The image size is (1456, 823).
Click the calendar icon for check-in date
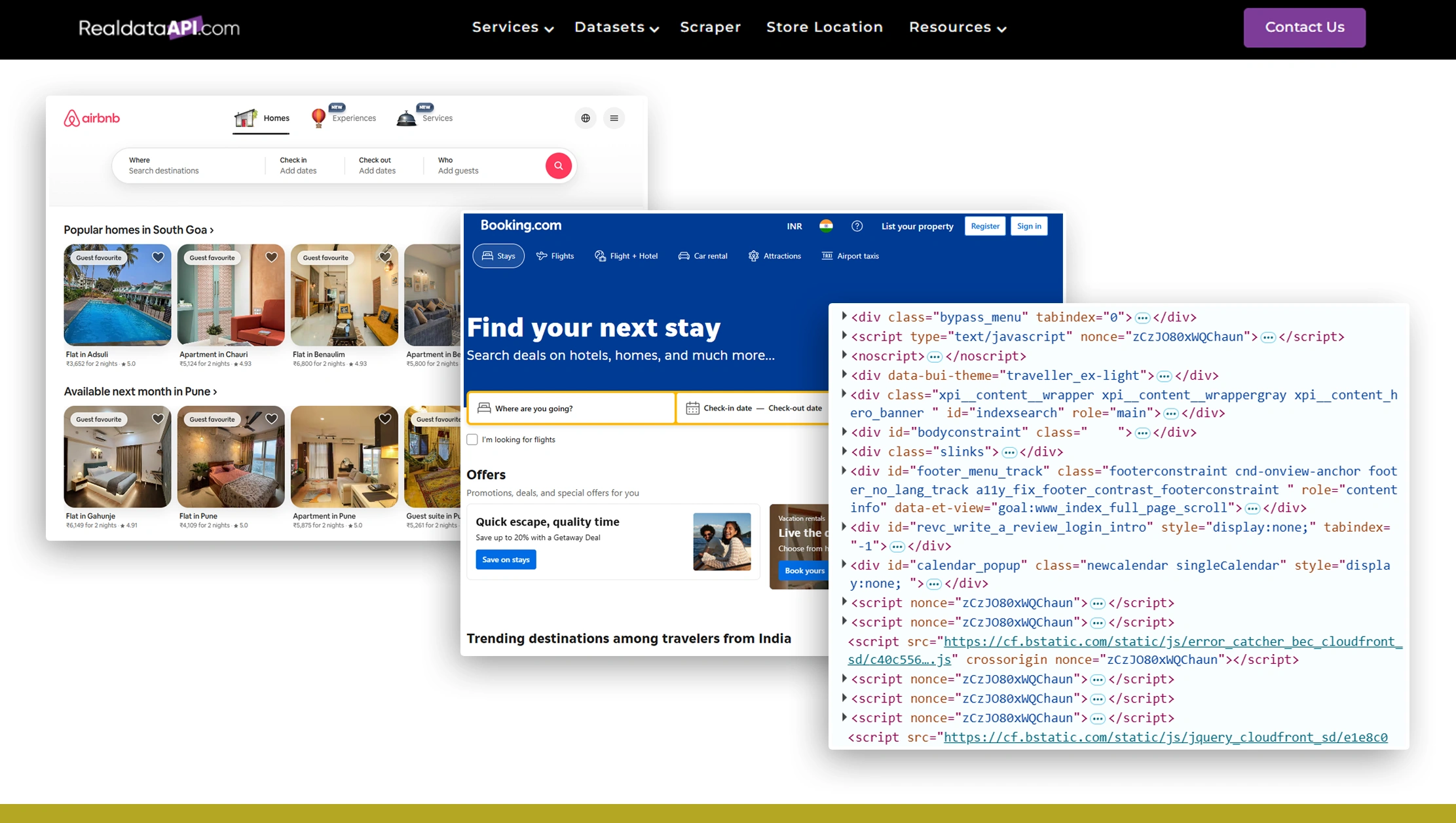(692, 409)
